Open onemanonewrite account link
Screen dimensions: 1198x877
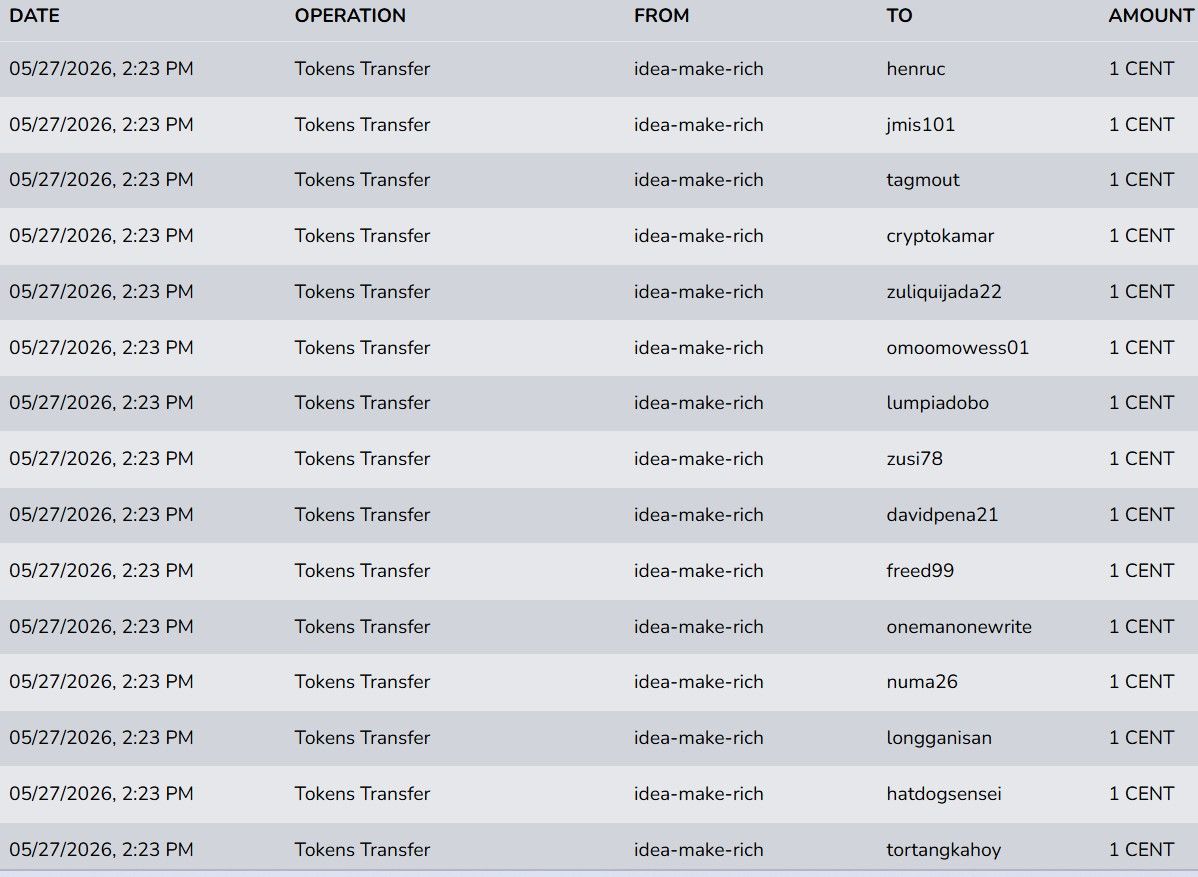click(959, 626)
